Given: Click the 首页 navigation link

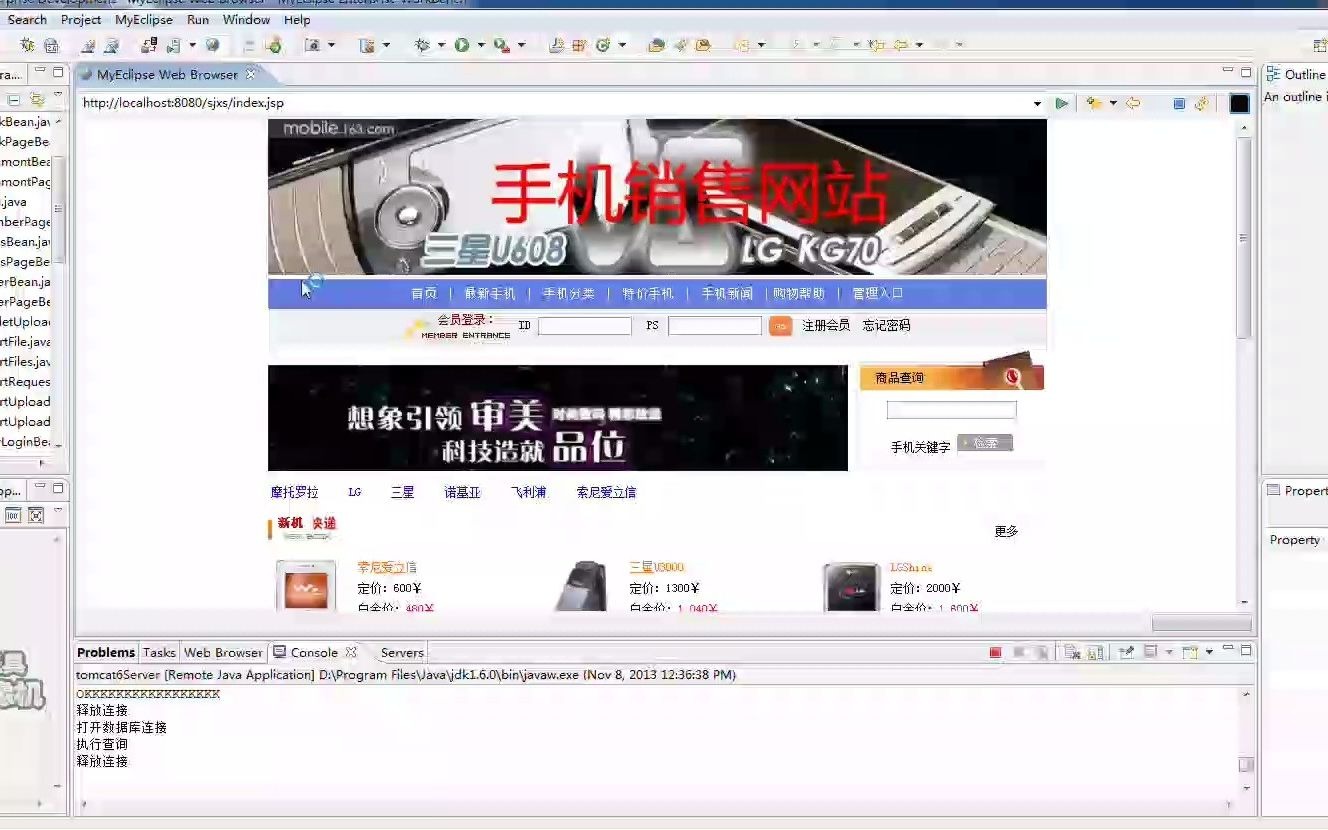Looking at the screenshot, I should point(424,293).
